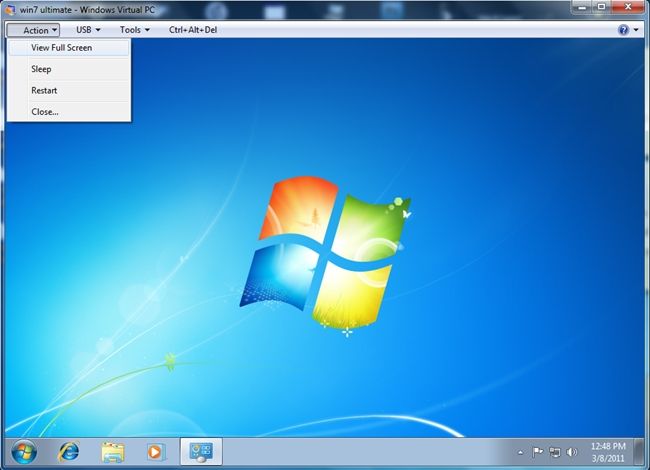Open the Tools menu dropdown
Image resolution: width=650 pixels, height=470 pixels.
tap(134, 30)
